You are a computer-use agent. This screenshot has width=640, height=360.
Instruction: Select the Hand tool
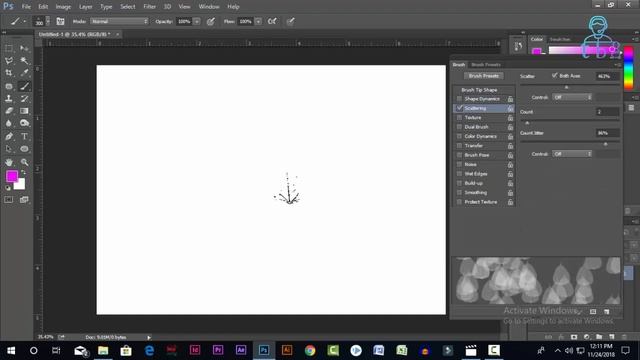(x=9, y=162)
